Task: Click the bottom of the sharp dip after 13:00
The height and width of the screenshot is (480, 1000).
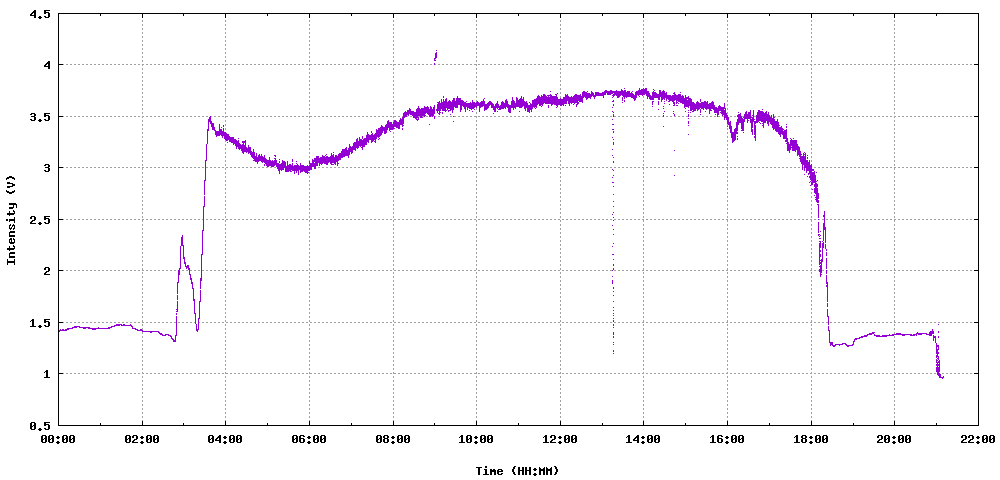Action: pyautogui.click(x=614, y=351)
